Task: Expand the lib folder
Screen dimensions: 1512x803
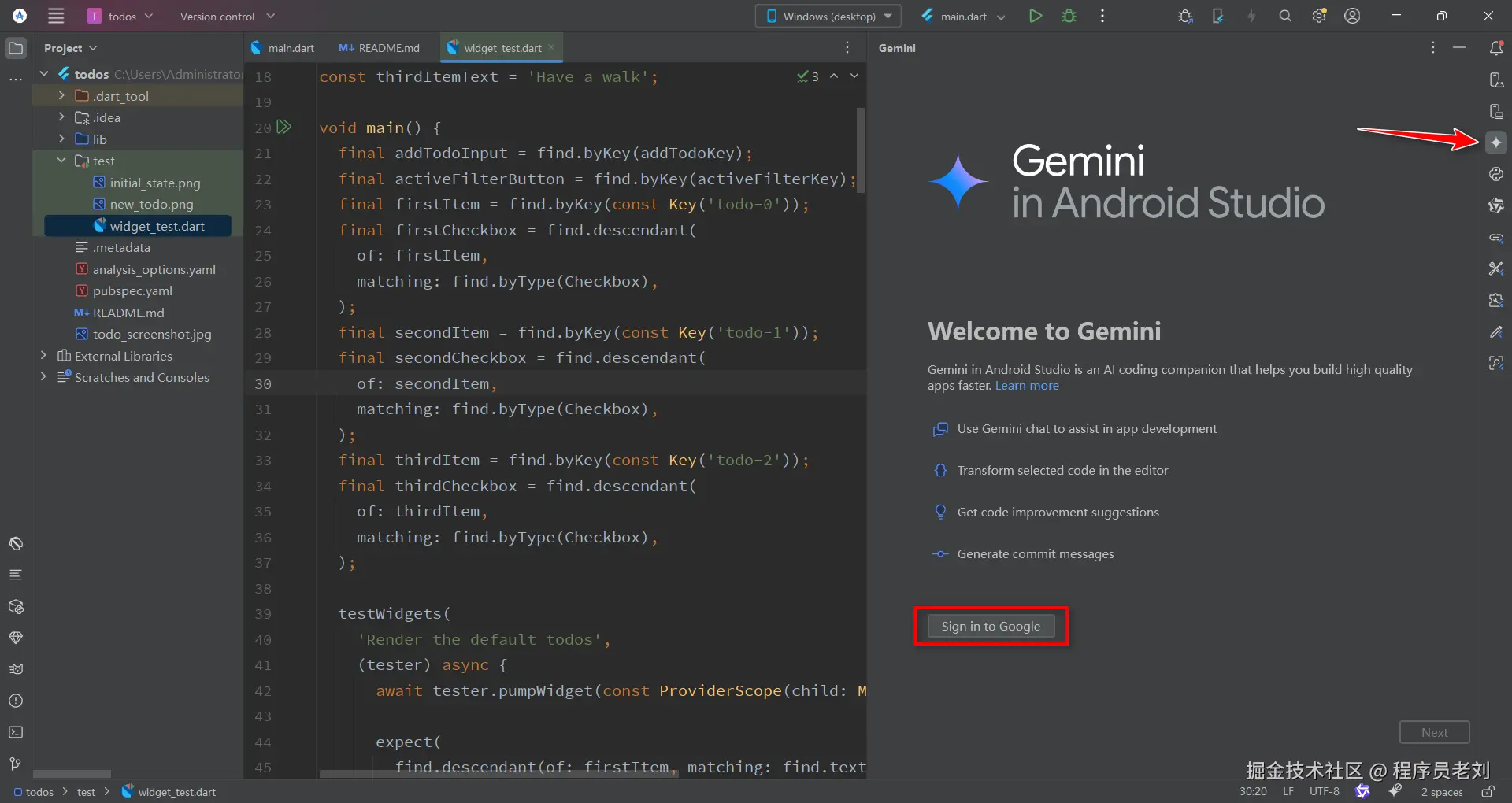Action: click(61, 139)
